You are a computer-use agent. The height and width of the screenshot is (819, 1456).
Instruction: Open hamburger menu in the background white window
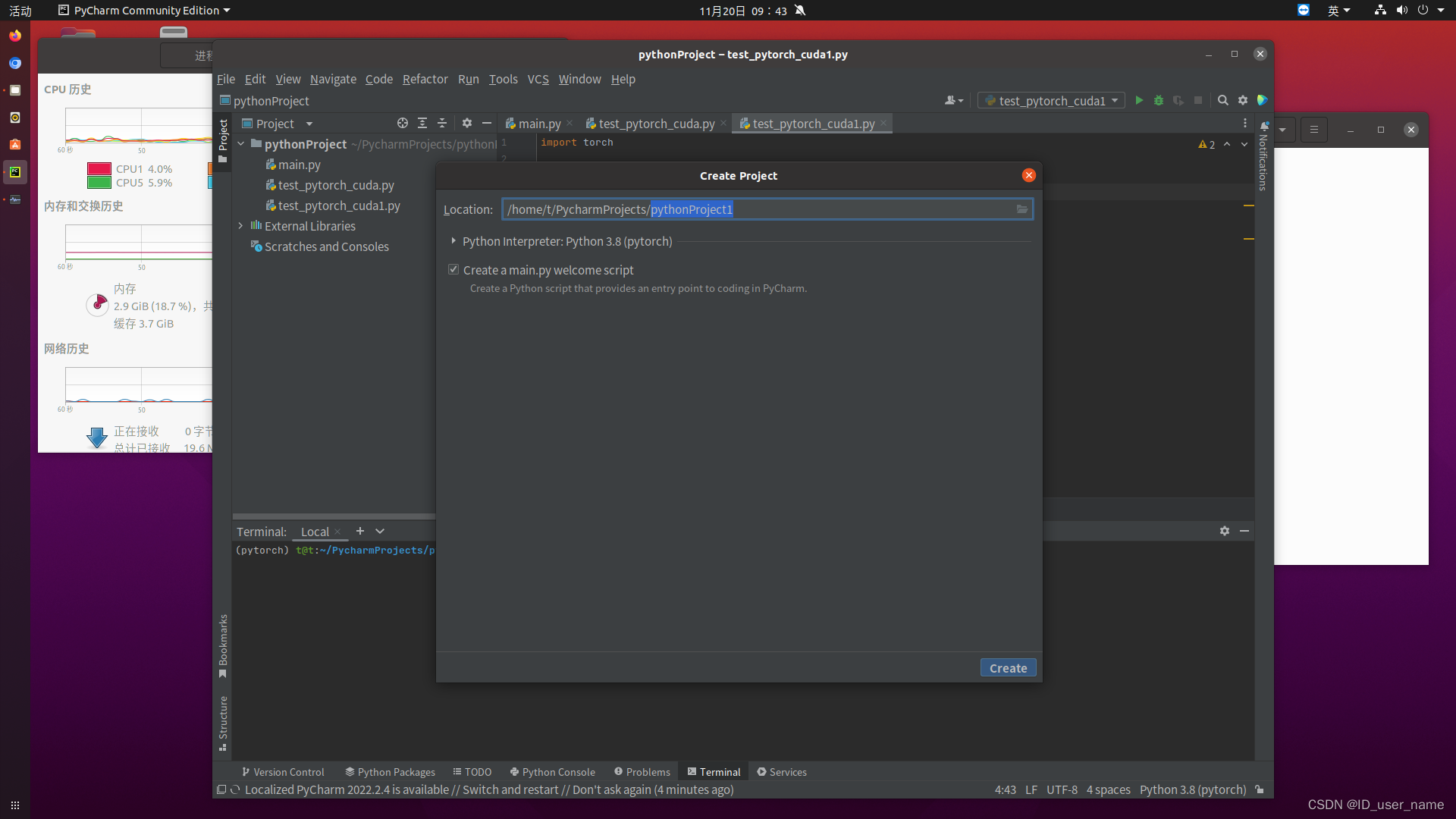click(1314, 130)
